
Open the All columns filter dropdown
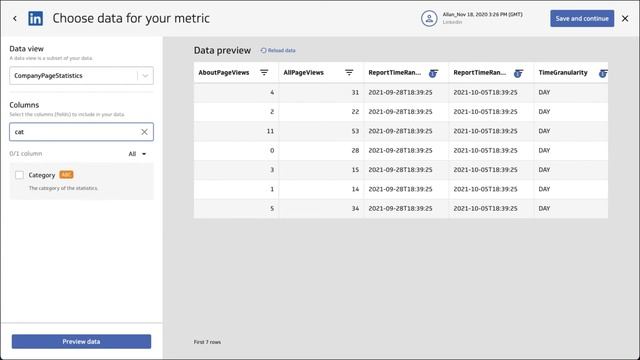(x=137, y=154)
